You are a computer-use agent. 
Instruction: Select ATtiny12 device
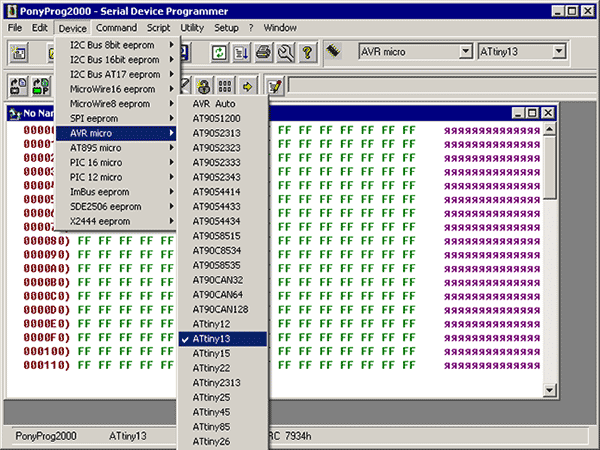(223, 324)
